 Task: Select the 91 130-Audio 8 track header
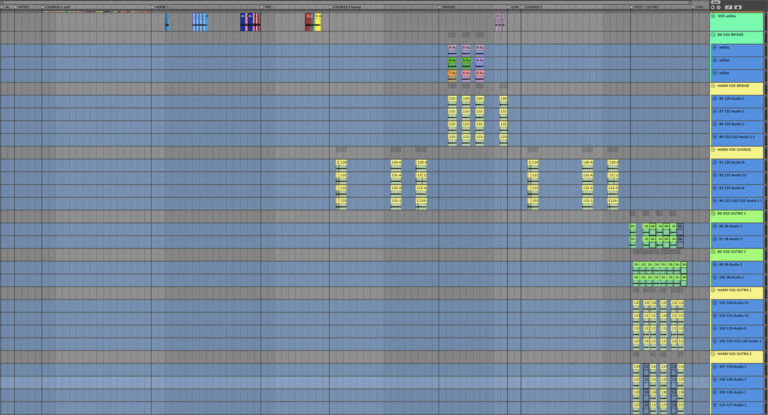(737, 163)
